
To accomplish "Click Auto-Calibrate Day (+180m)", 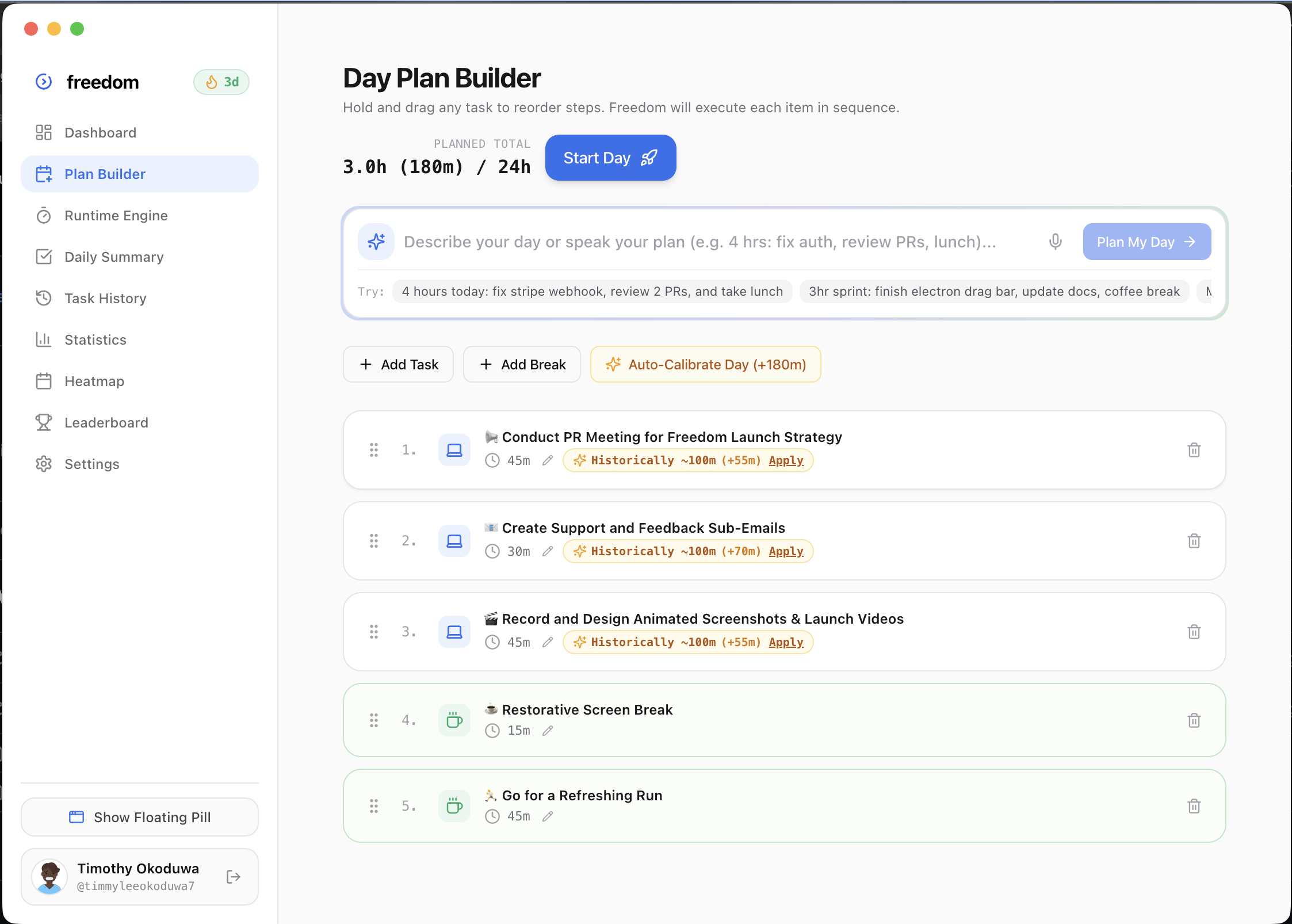I will (705, 364).
